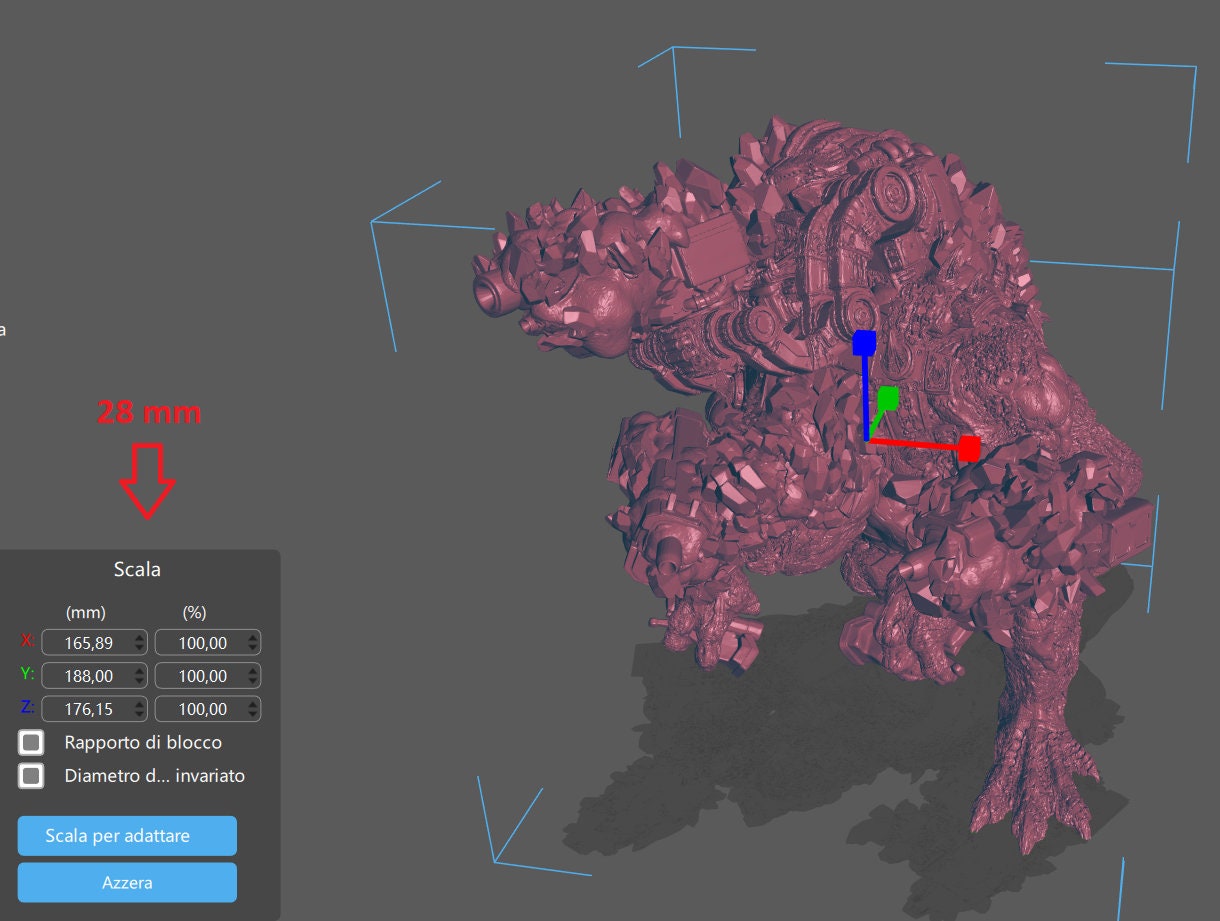Decrease Y mm value with down arrow

[139, 681]
